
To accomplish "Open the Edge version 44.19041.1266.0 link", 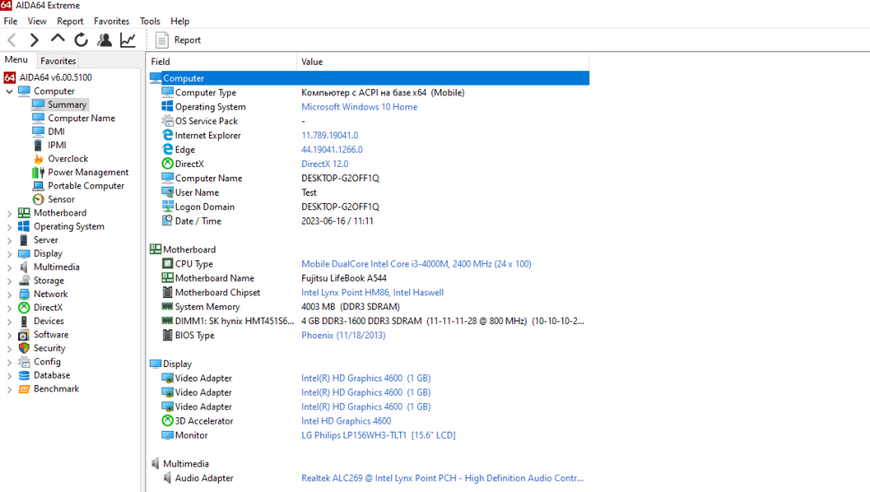I will coord(332,150).
